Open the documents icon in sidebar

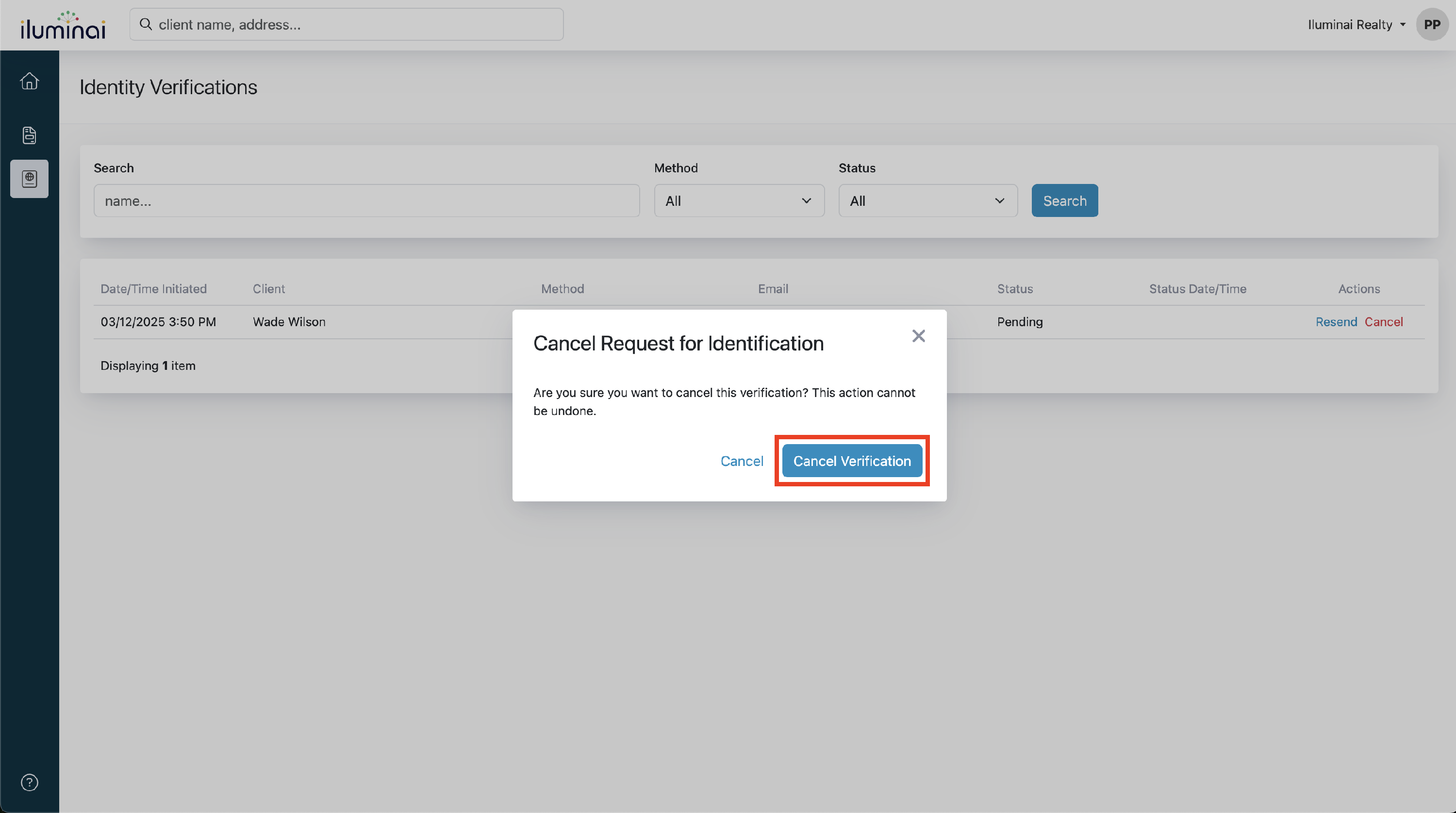(x=30, y=135)
